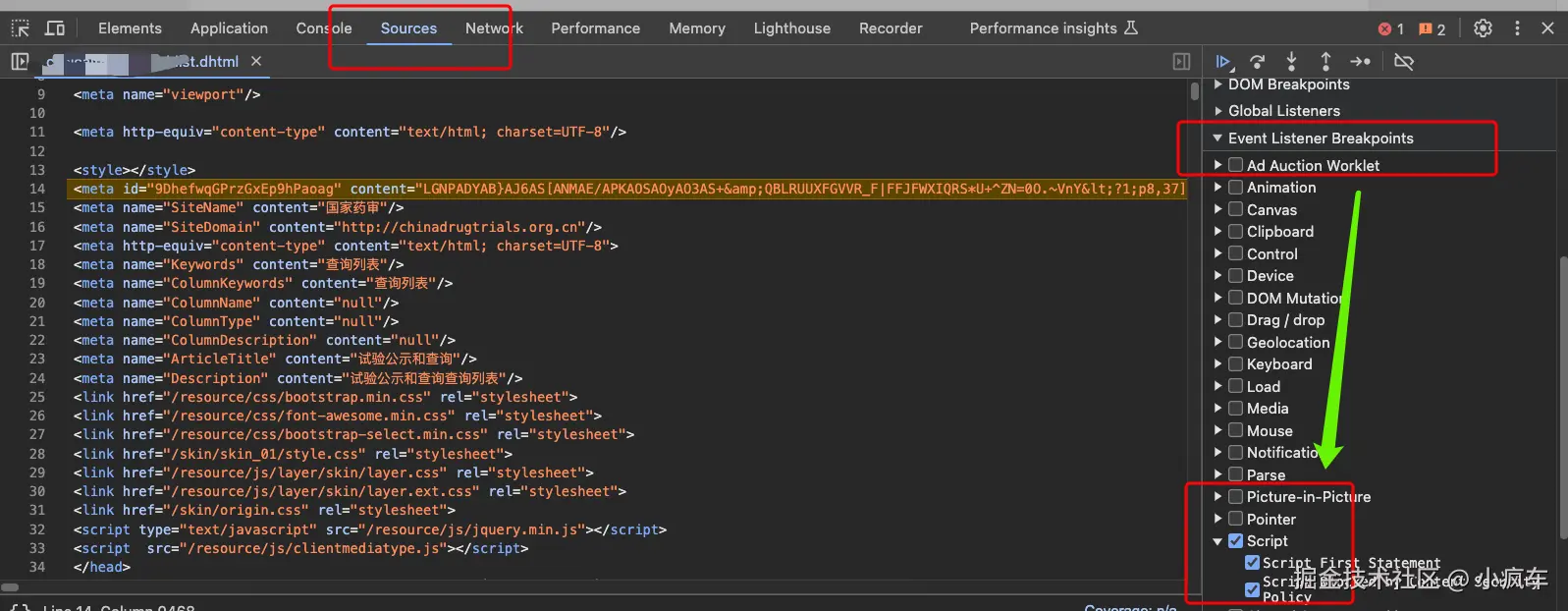Open the Performance insights tab
This screenshot has height=611, width=1568.
click(1054, 28)
